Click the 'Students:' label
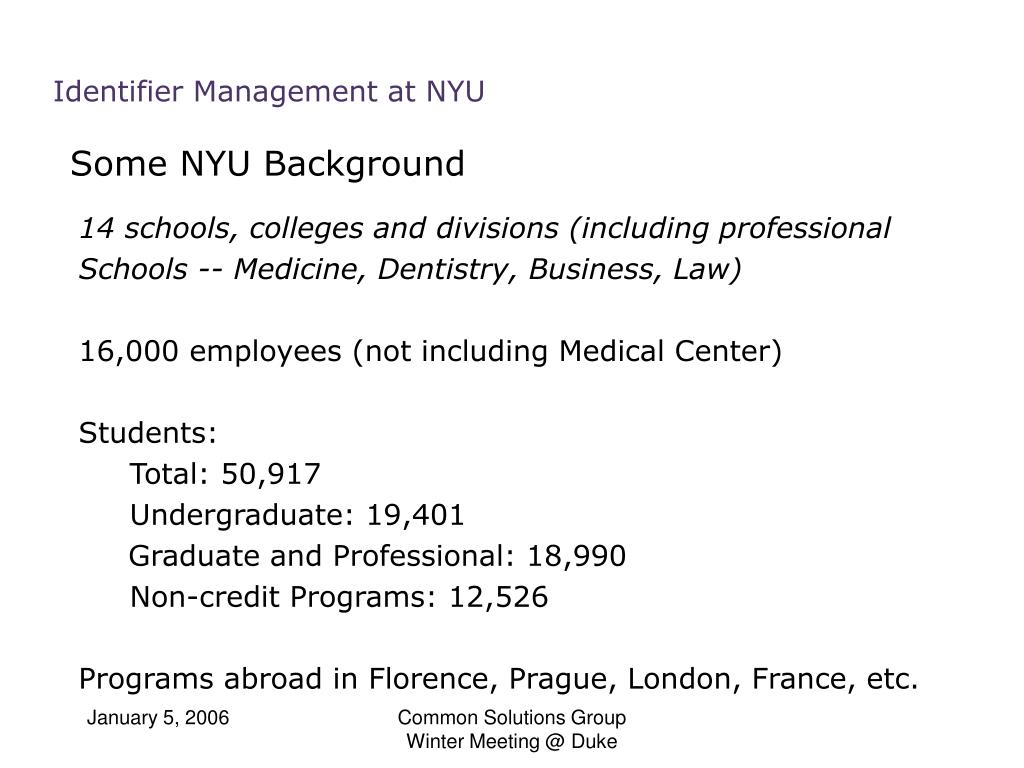Image resolution: width=1024 pixels, height=768 pixels. 148,433
